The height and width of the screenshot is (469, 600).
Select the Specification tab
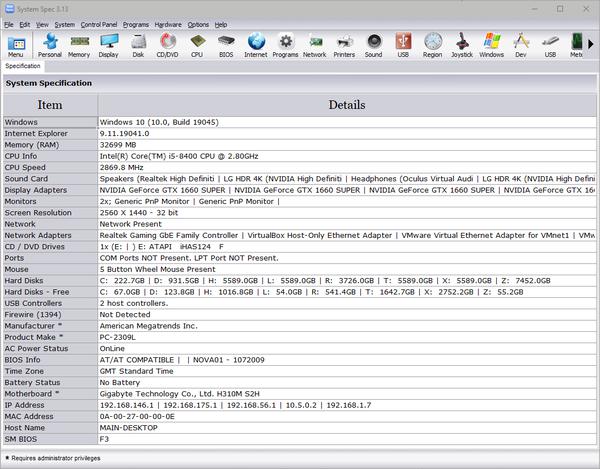point(23,66)
